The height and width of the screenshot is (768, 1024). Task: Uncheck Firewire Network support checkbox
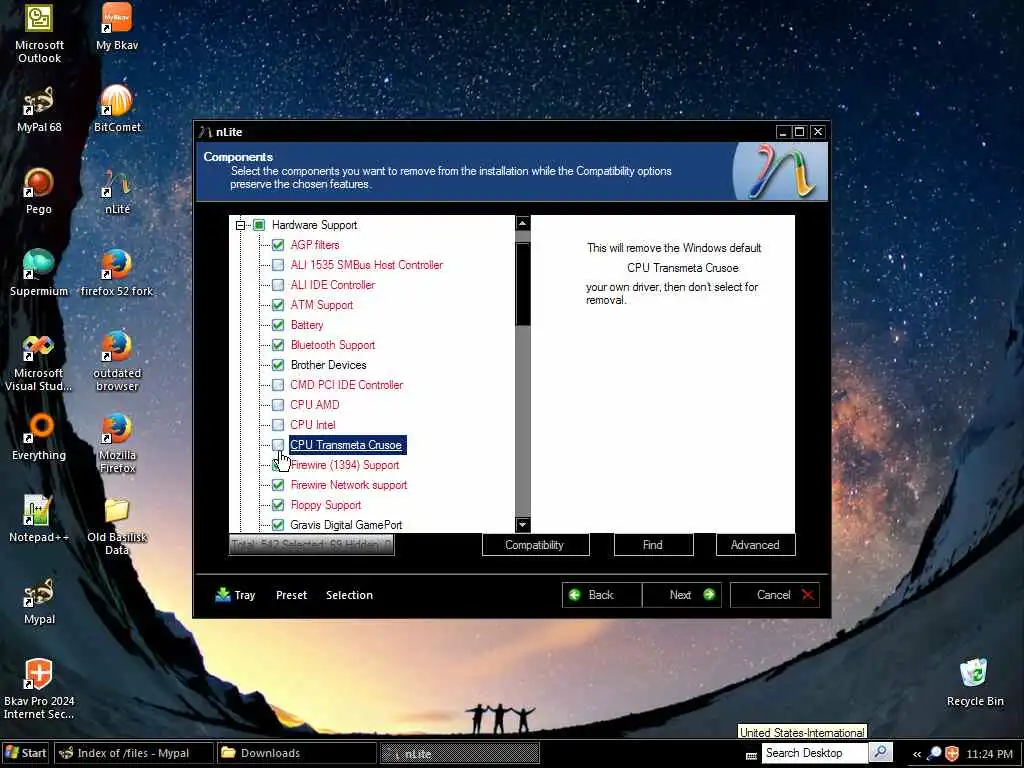[278, 485]
